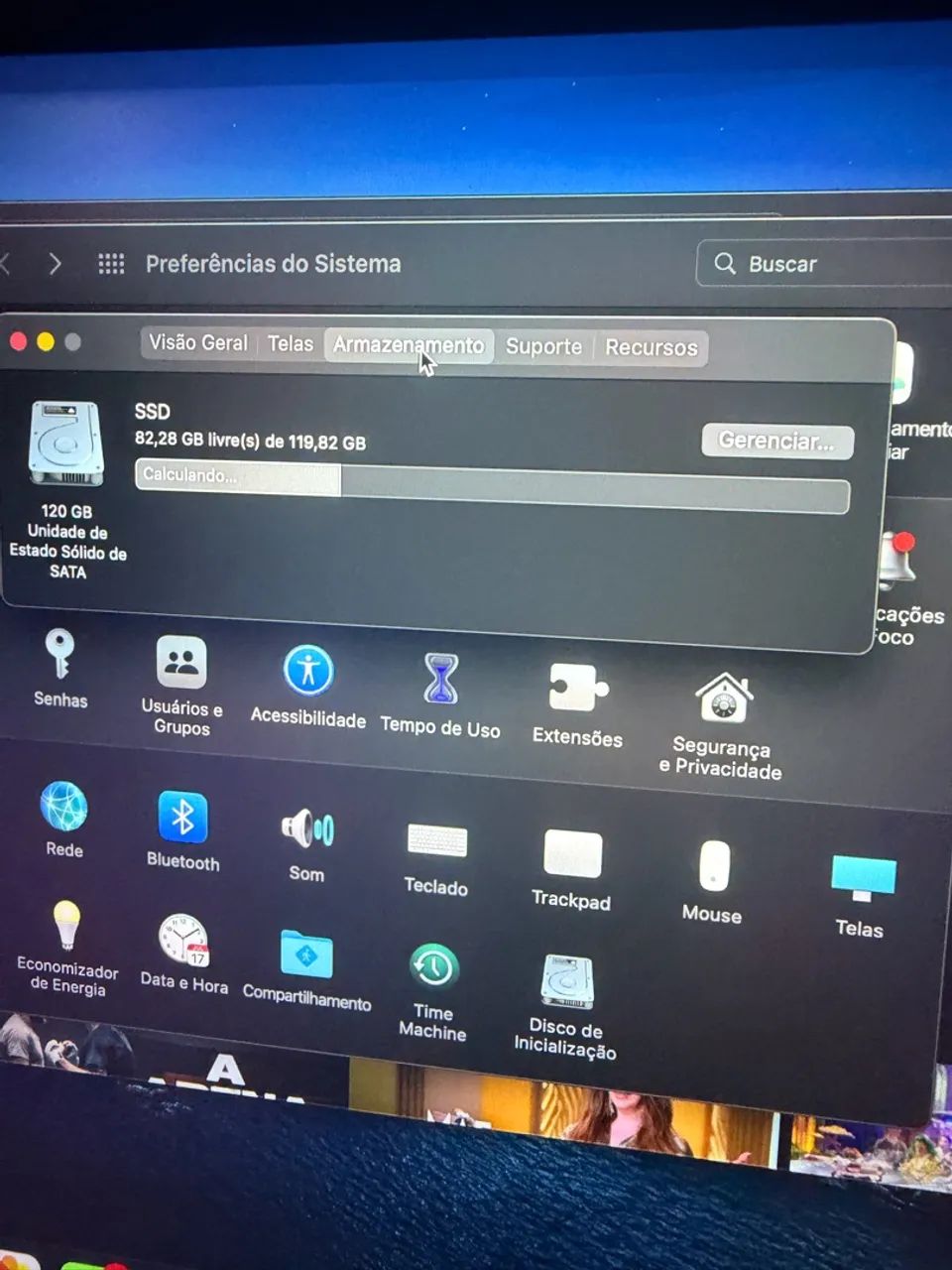Open Bluetooth preferences

pos(183,830)
